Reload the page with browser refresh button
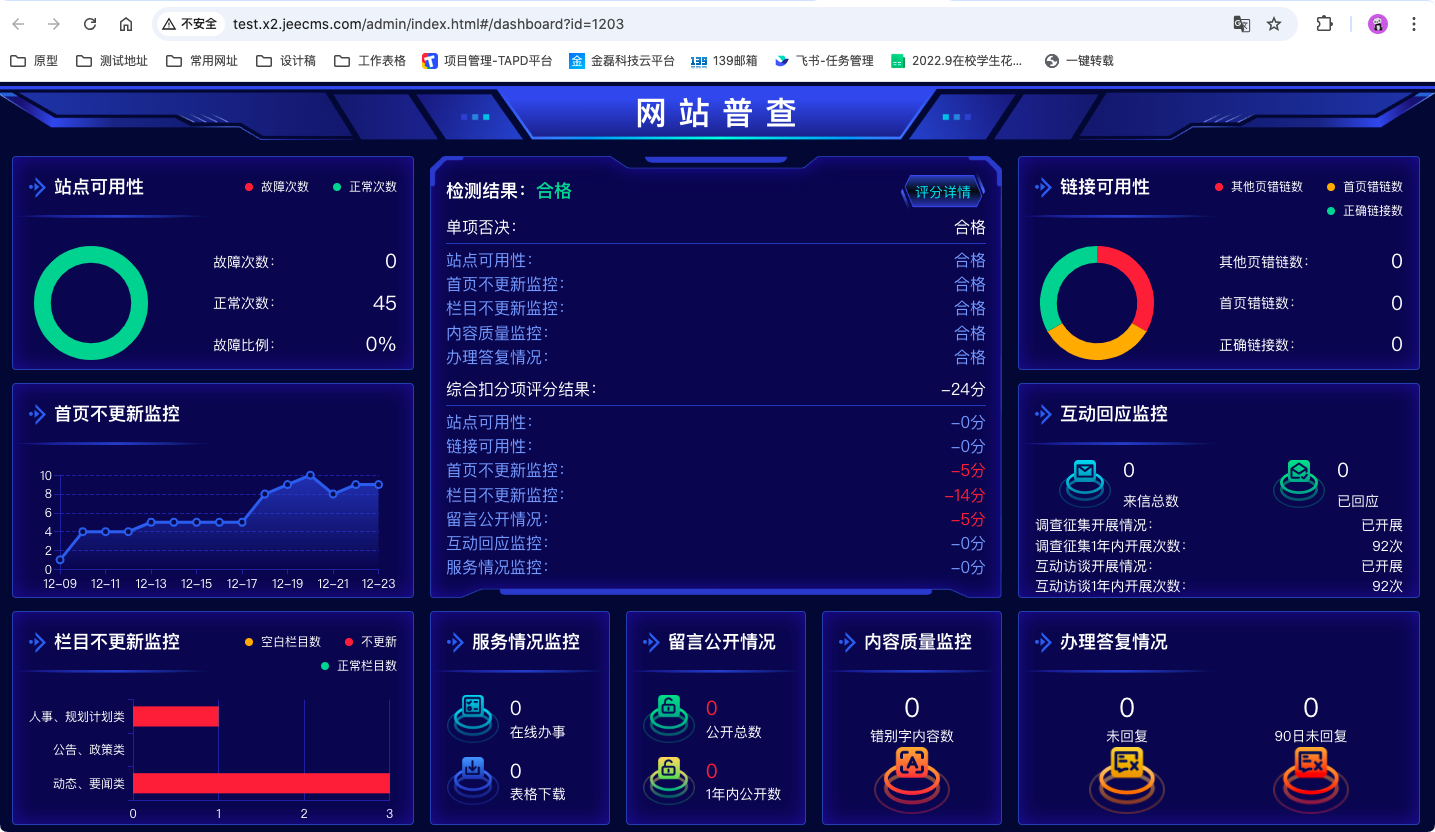The height and width of the screenshot is (832, 1435). pos(90,24)
